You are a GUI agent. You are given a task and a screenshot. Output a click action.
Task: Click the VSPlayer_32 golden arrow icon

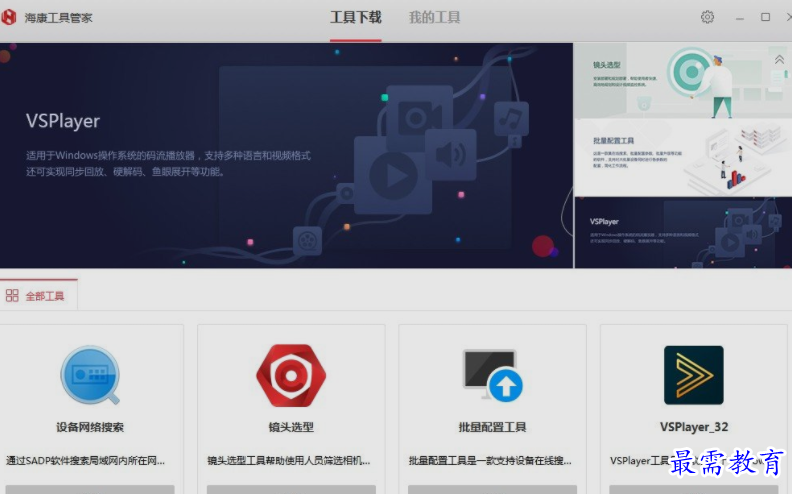[x=694, y=375]
